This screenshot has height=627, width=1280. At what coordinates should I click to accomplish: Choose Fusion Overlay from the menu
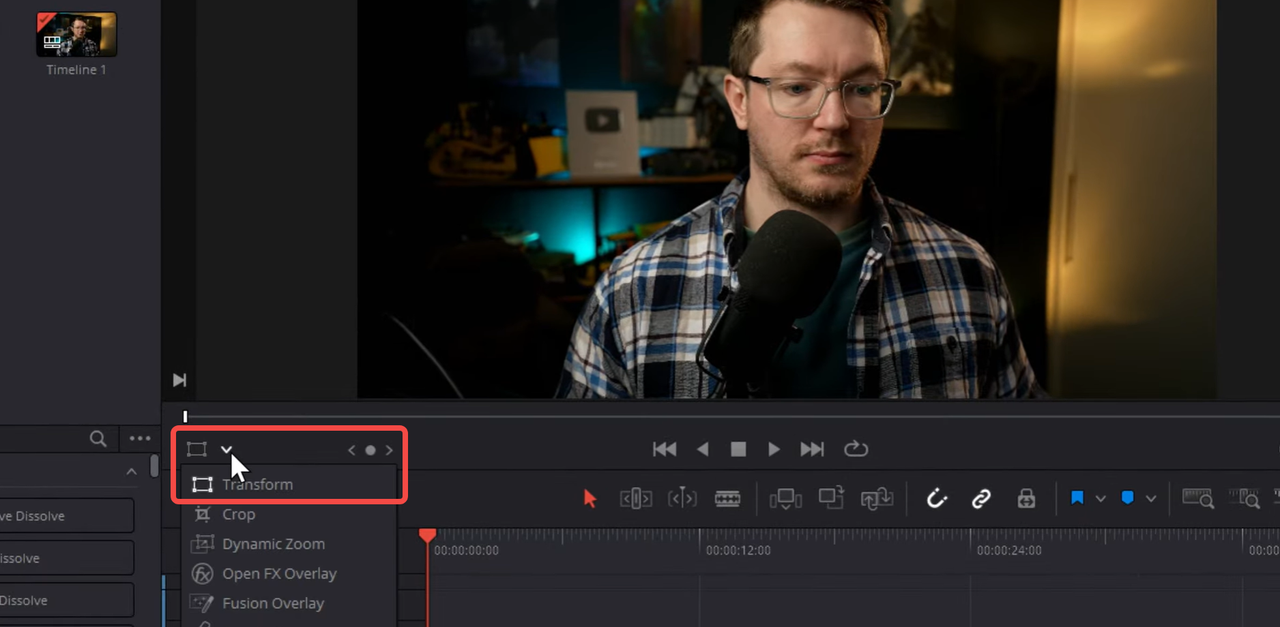[289, 603]
